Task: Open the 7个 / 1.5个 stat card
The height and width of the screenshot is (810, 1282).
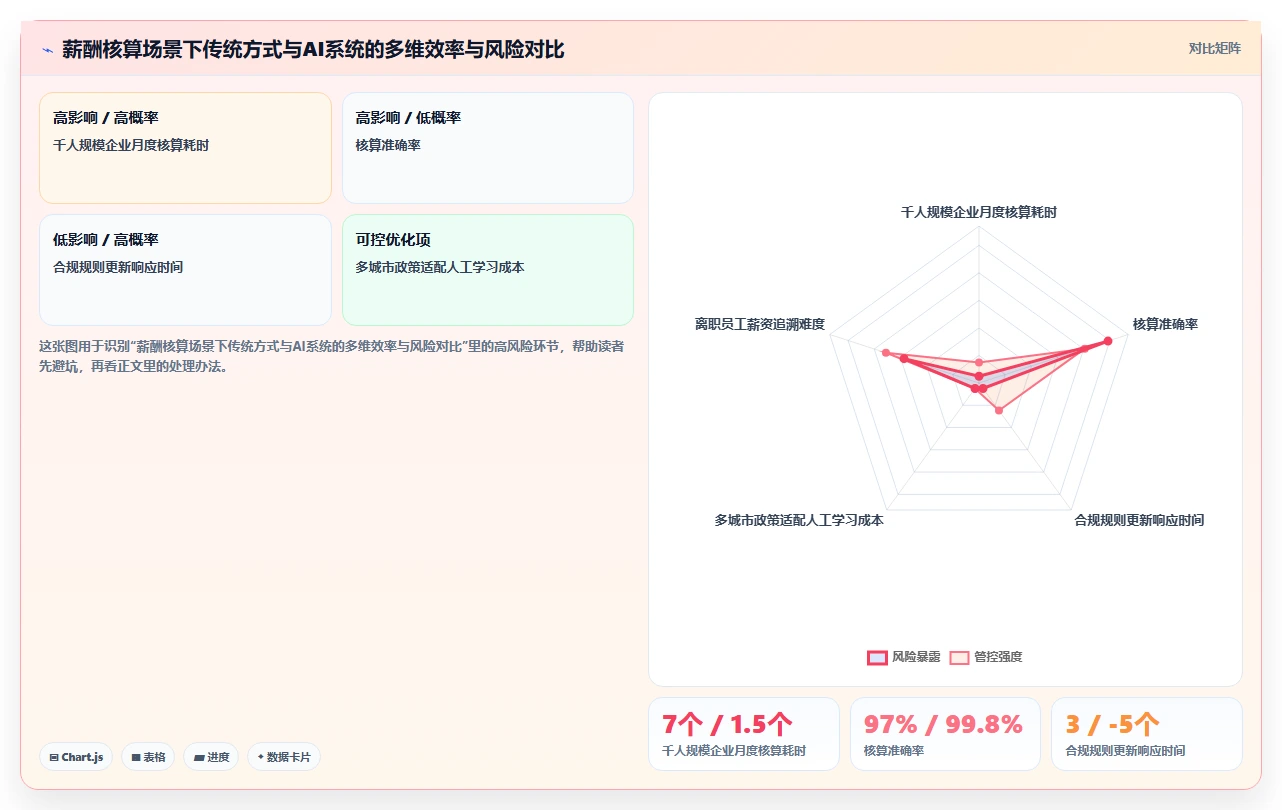Action: 743,734
